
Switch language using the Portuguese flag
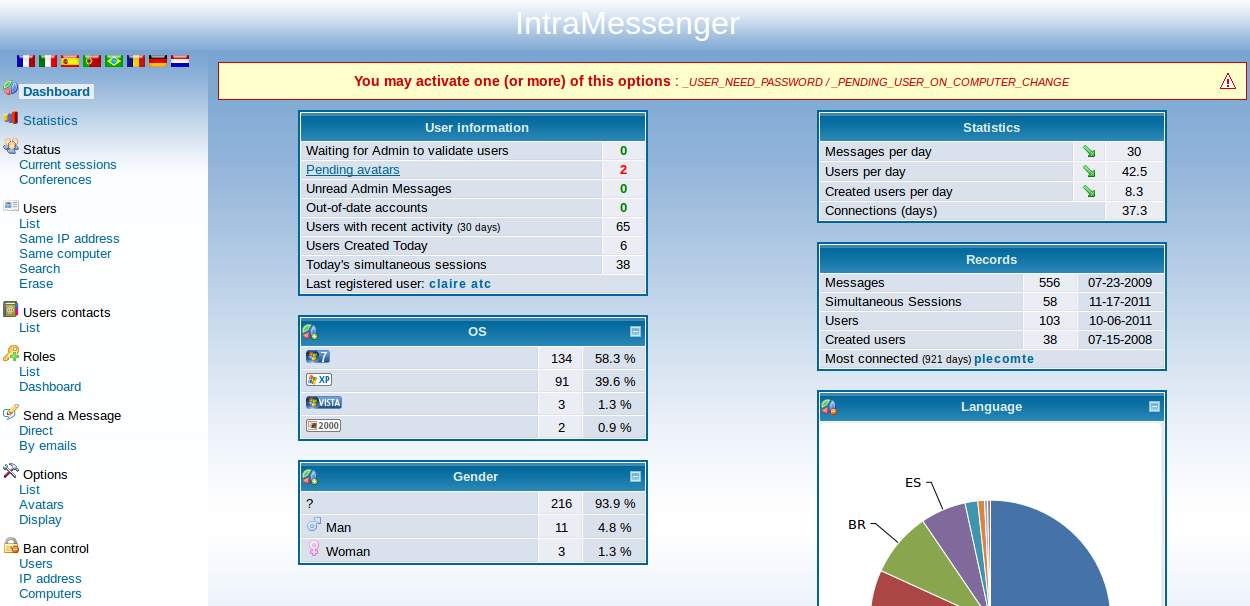92,61
